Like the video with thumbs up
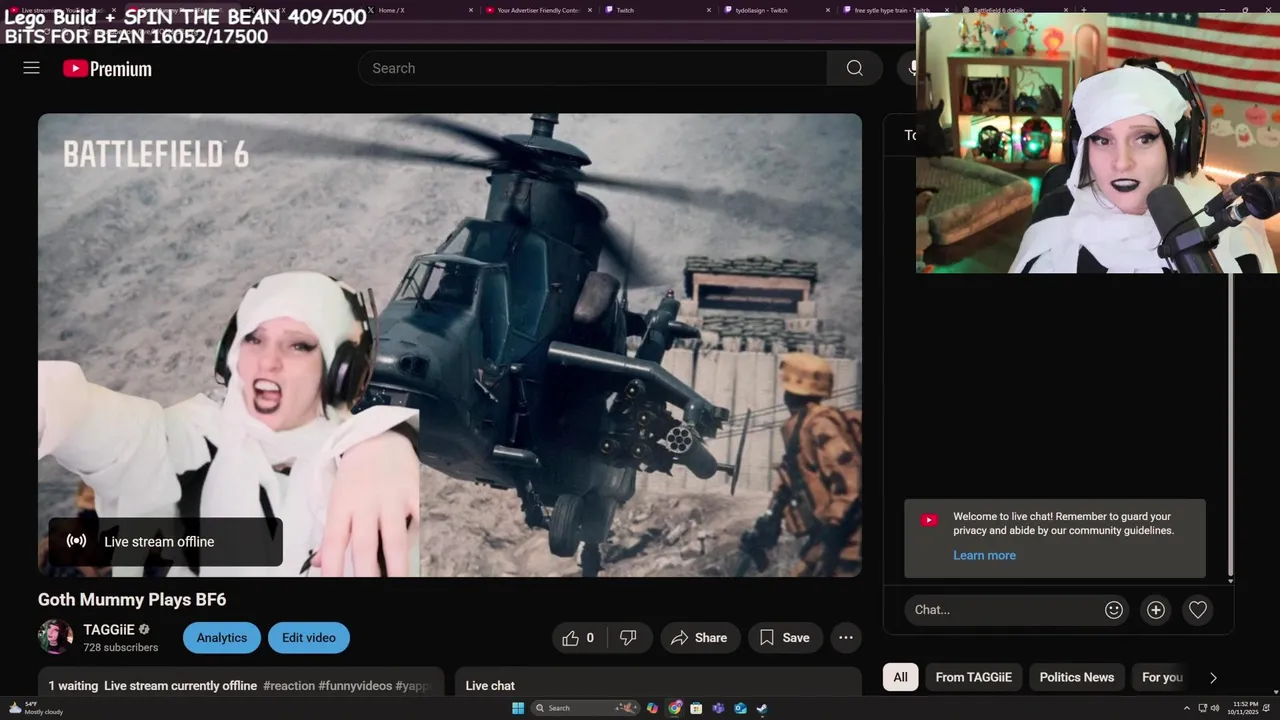 click(x=580, y=638)
